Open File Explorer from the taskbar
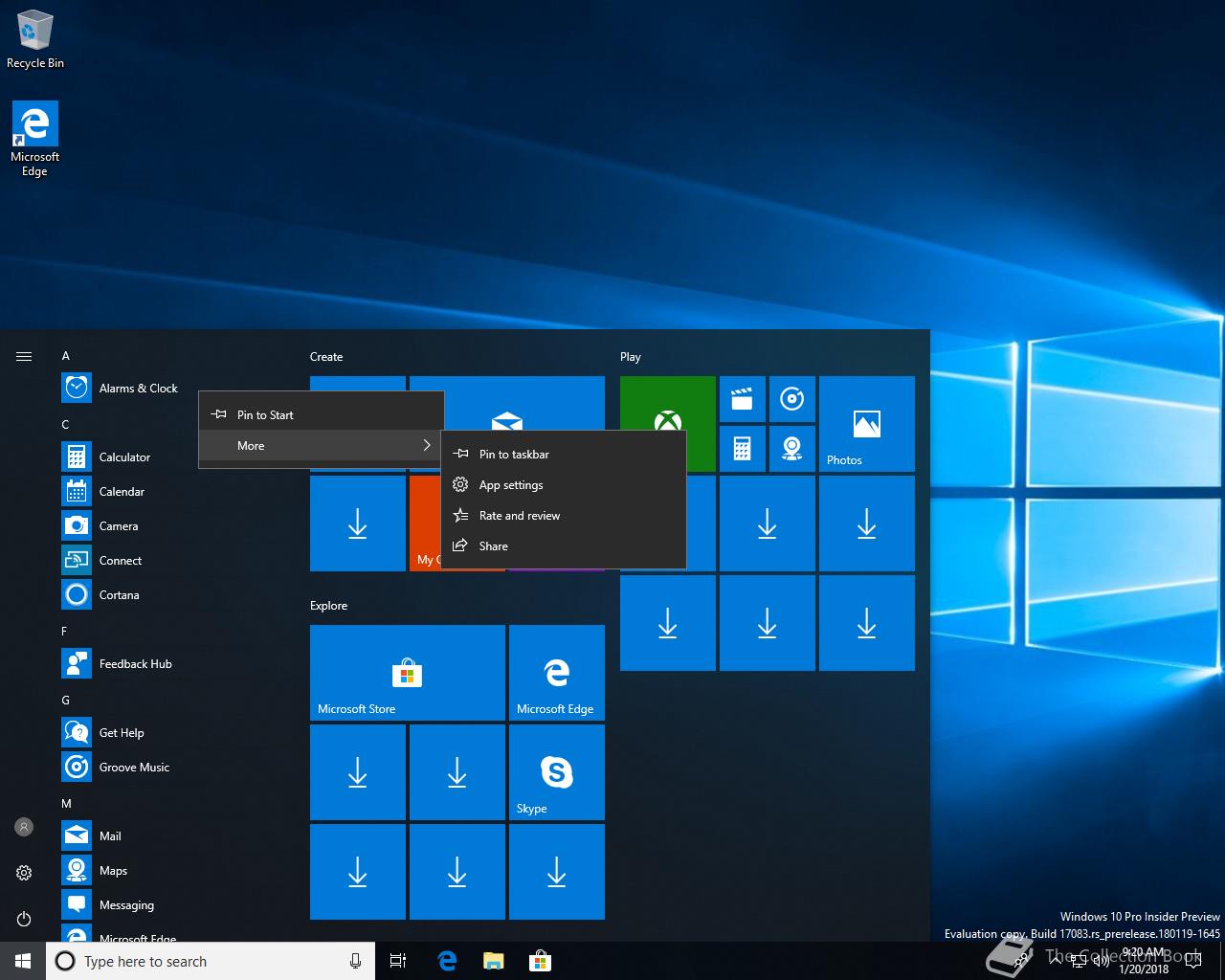Screen dimensions: 1225x980 pos(493,961)
